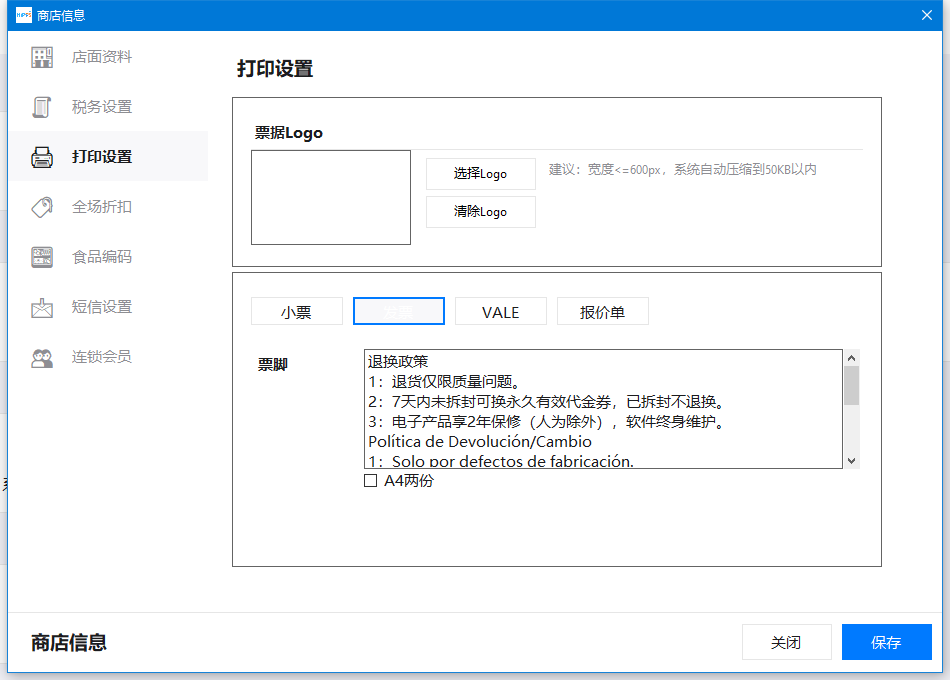Click the 关闭 button
This screenshot has height=680, width=950.
click(786, 642)
